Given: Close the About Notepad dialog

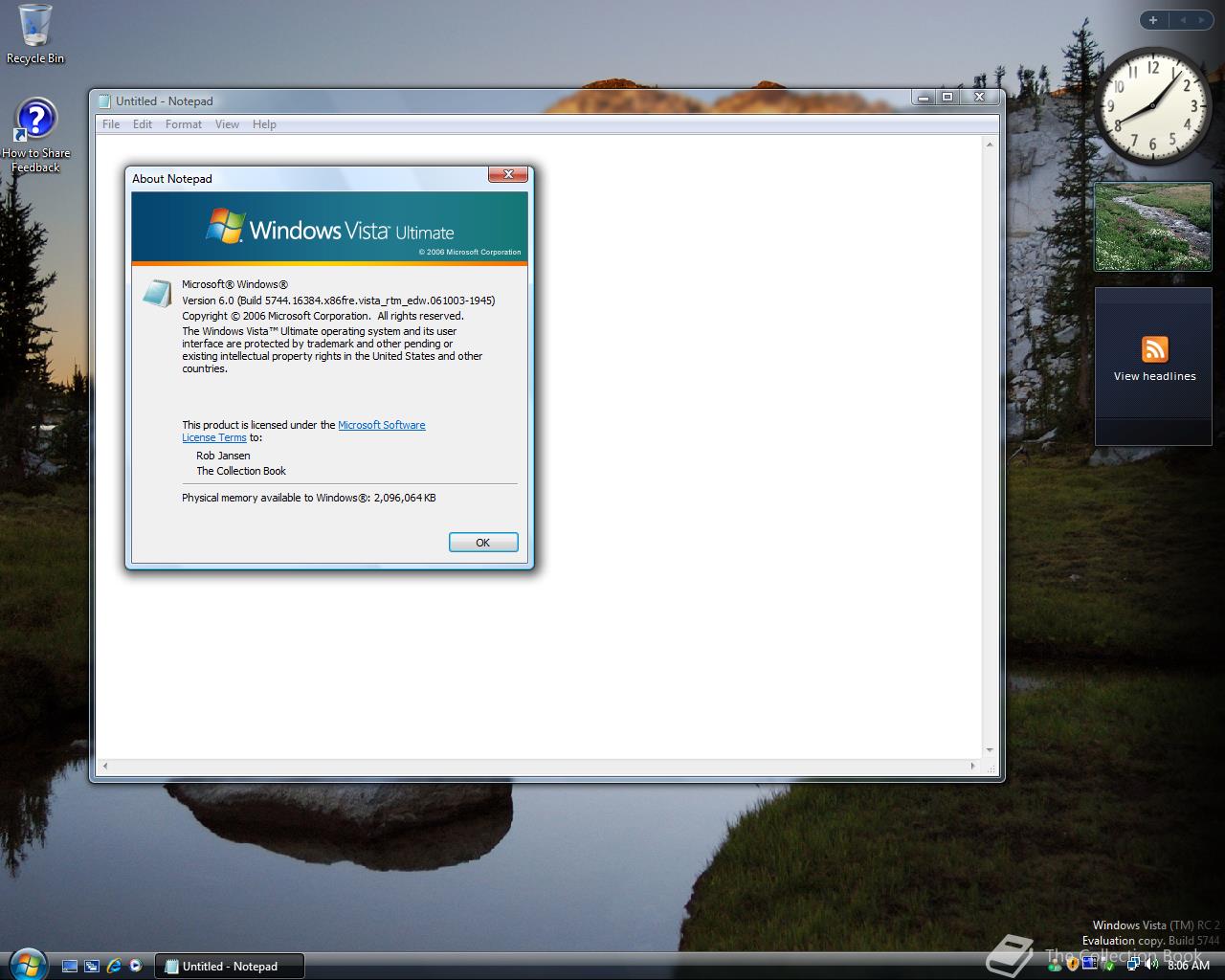Looking at the screenshot, I should coord(508,174).
